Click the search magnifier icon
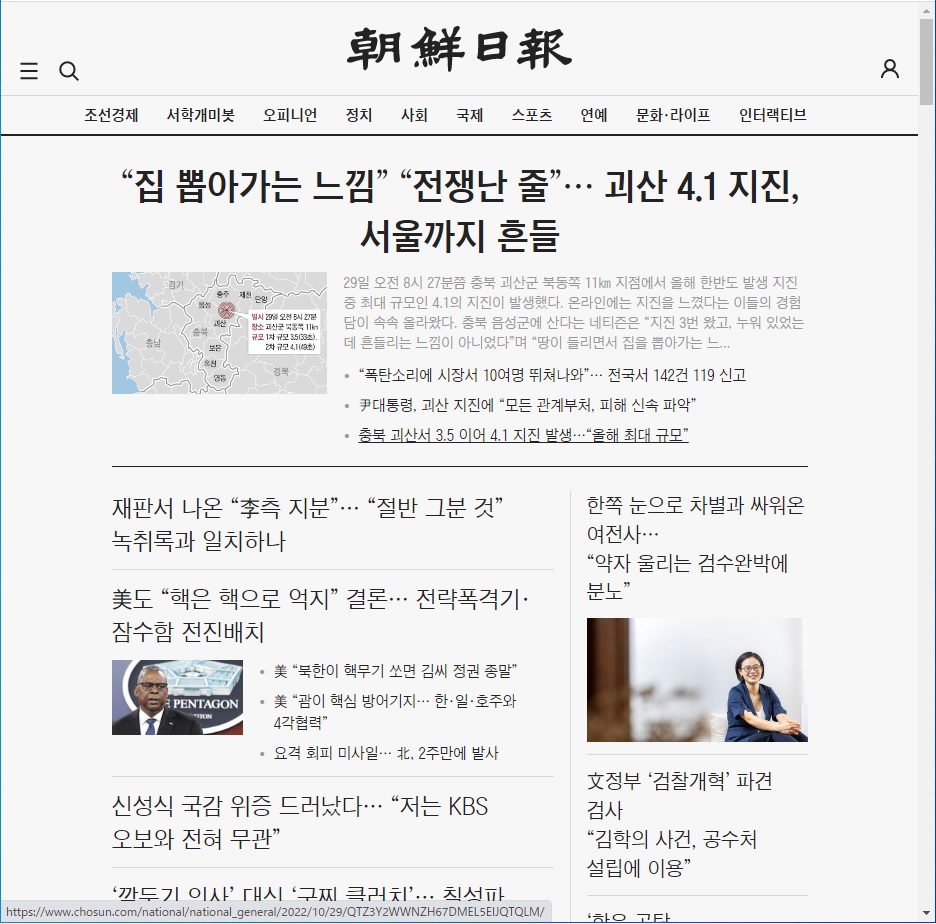The image size is (936, 924). point(69,71)
